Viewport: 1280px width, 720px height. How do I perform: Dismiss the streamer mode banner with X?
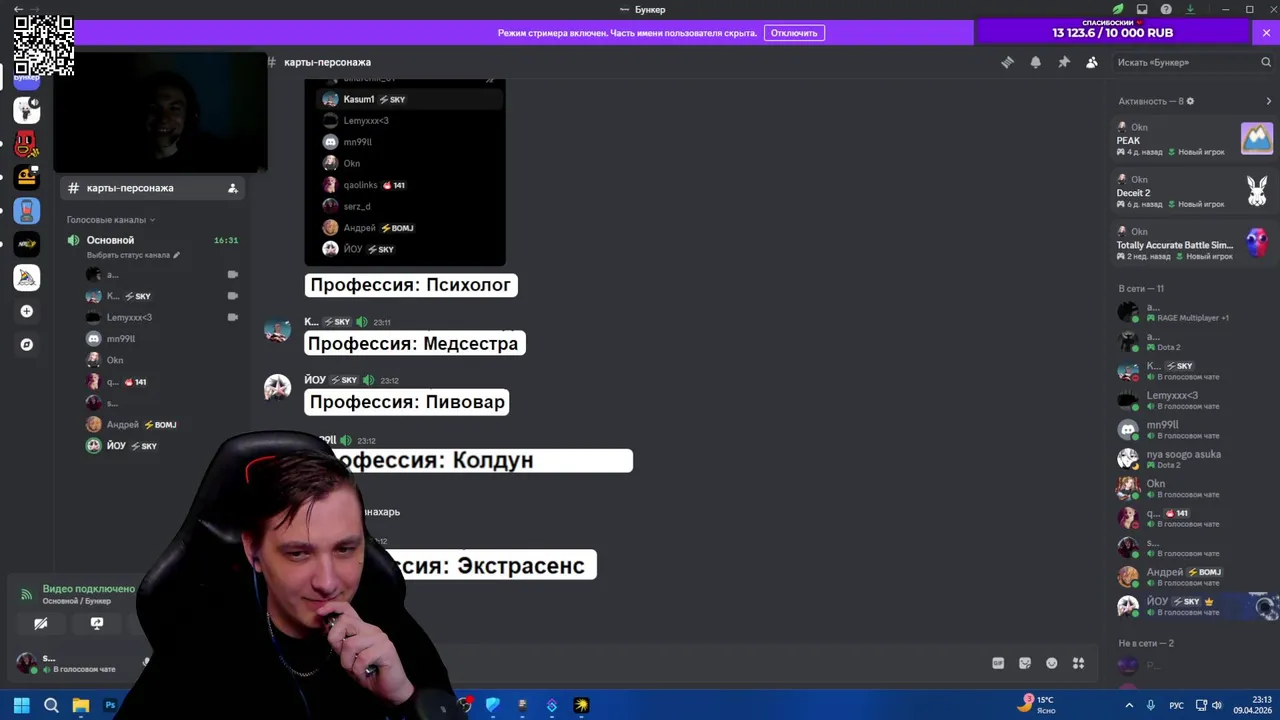click(x=1266, y=33)
